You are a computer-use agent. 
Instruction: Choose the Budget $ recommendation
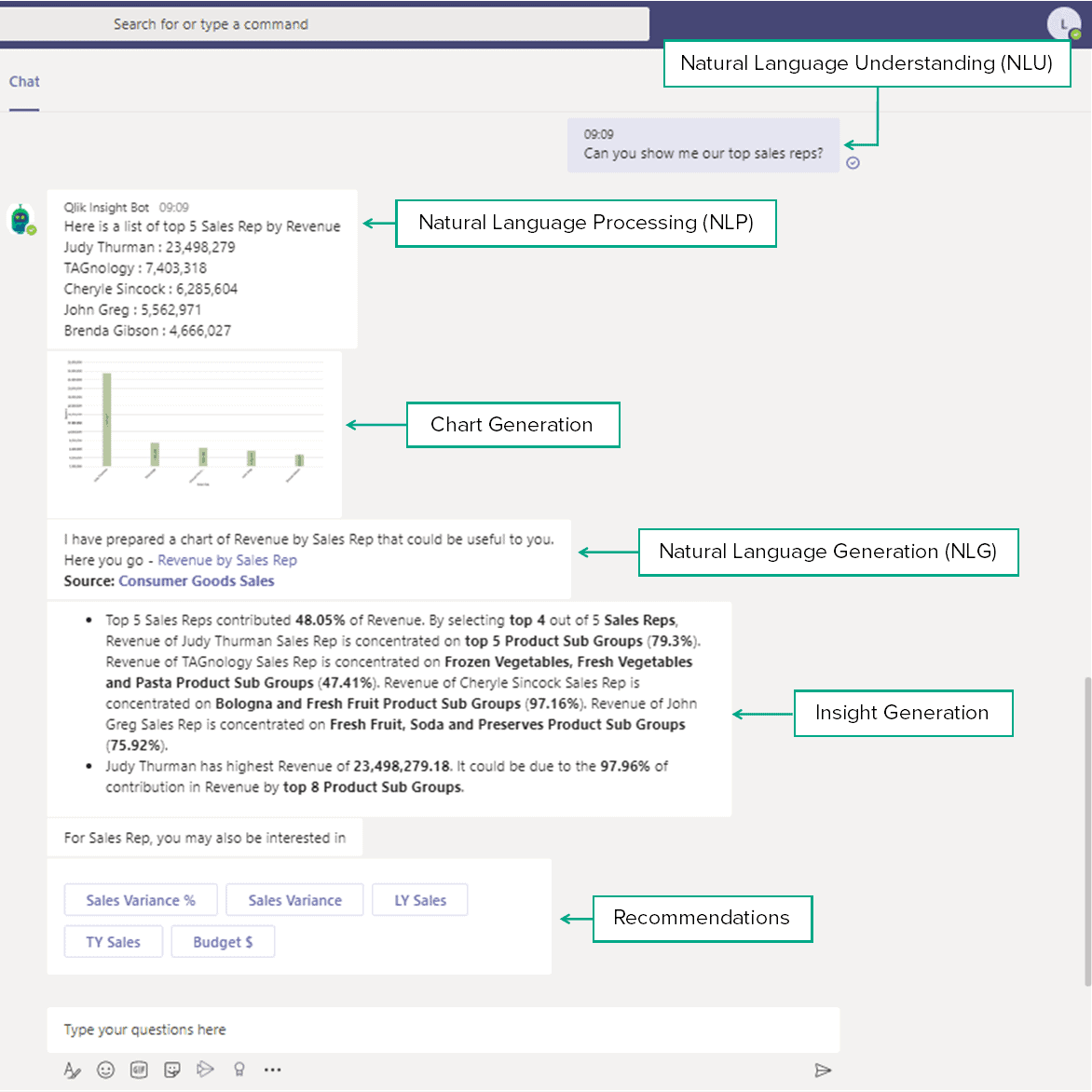[223, 942]
